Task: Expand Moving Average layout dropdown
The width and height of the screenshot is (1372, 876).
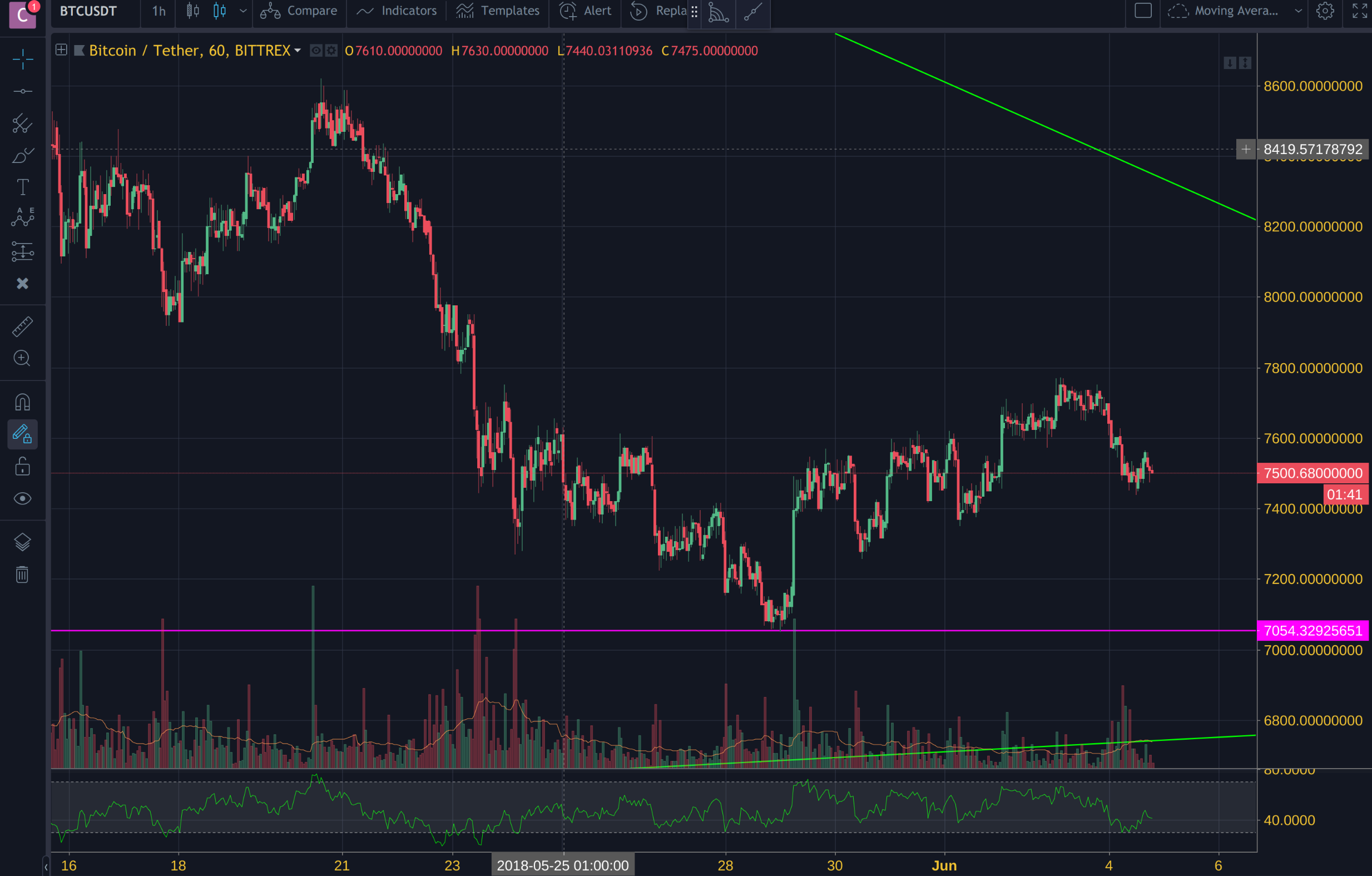Action: [1298, 11]
